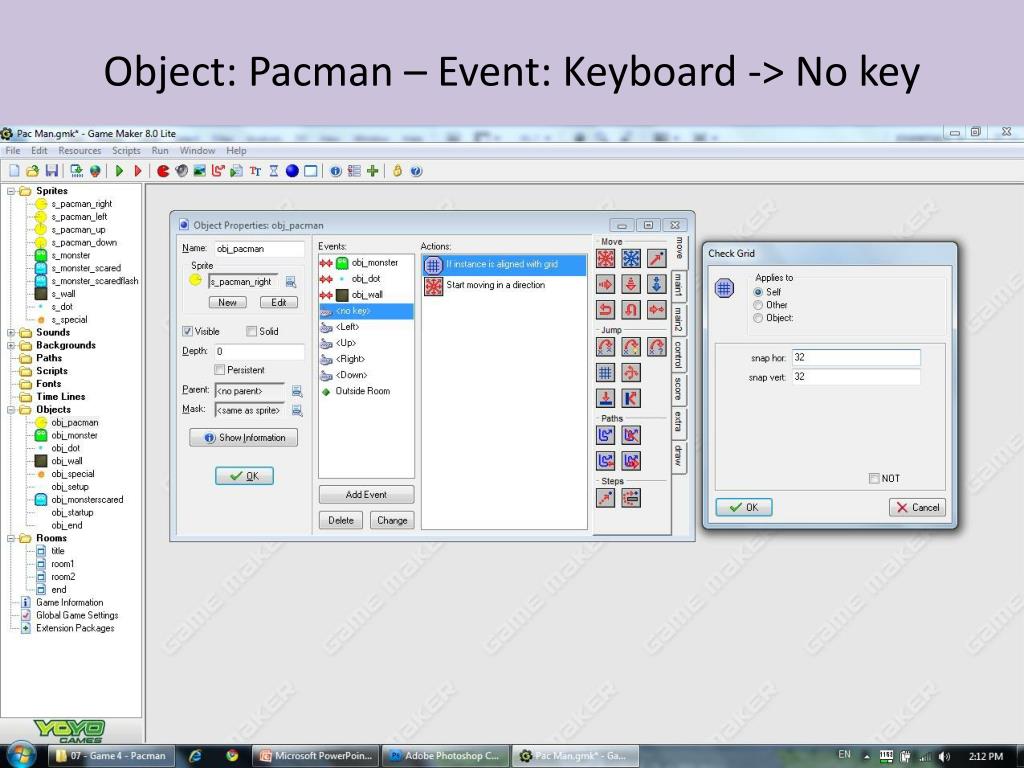Open the Parent selection menu button

[x=296, y=391]
